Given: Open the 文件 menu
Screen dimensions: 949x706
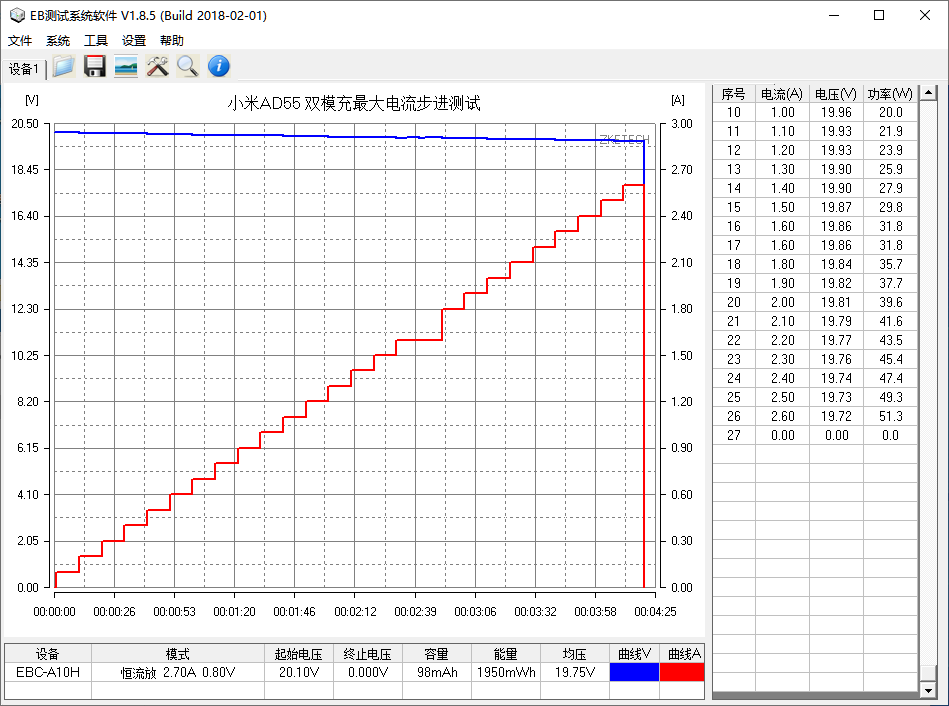Looking at the screenshot, I should click(x=19, y=41).
